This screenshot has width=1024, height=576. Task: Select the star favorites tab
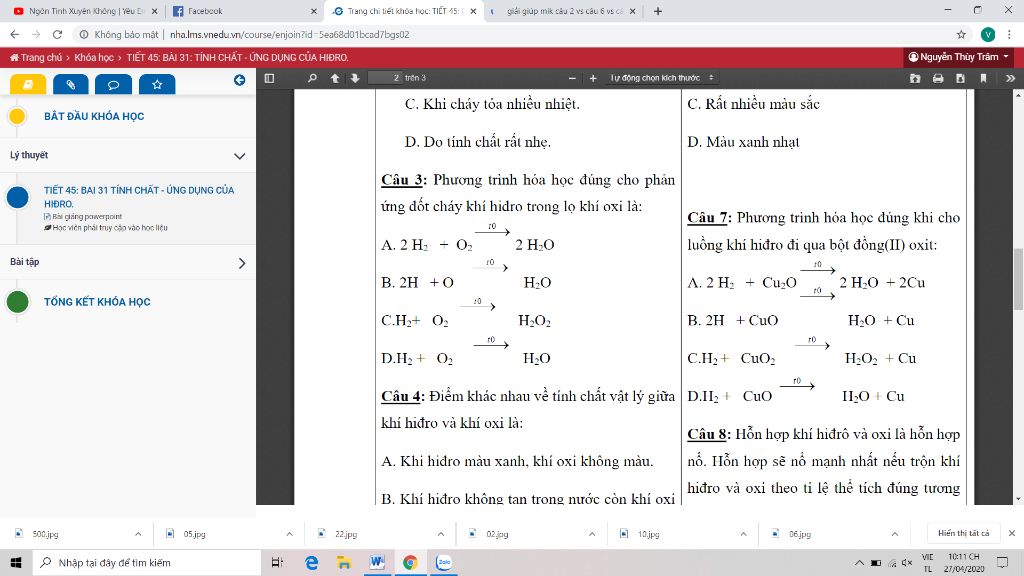(157, 84)
